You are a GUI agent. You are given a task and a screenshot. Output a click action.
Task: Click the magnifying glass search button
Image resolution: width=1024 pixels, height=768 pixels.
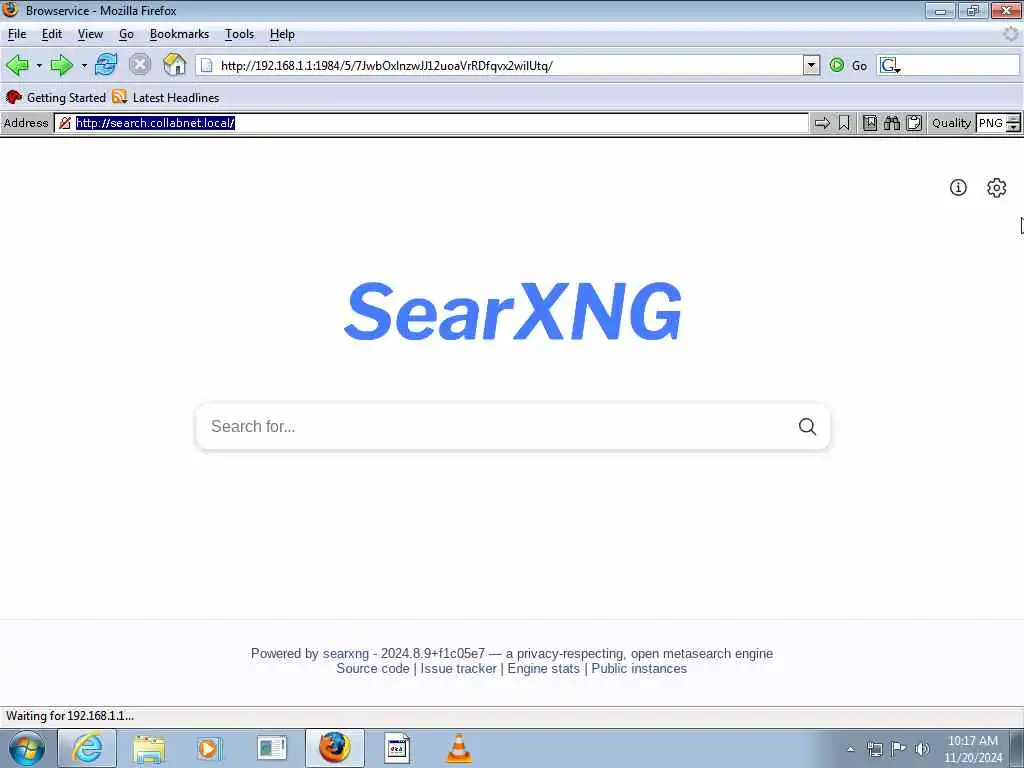click(807, 426)
